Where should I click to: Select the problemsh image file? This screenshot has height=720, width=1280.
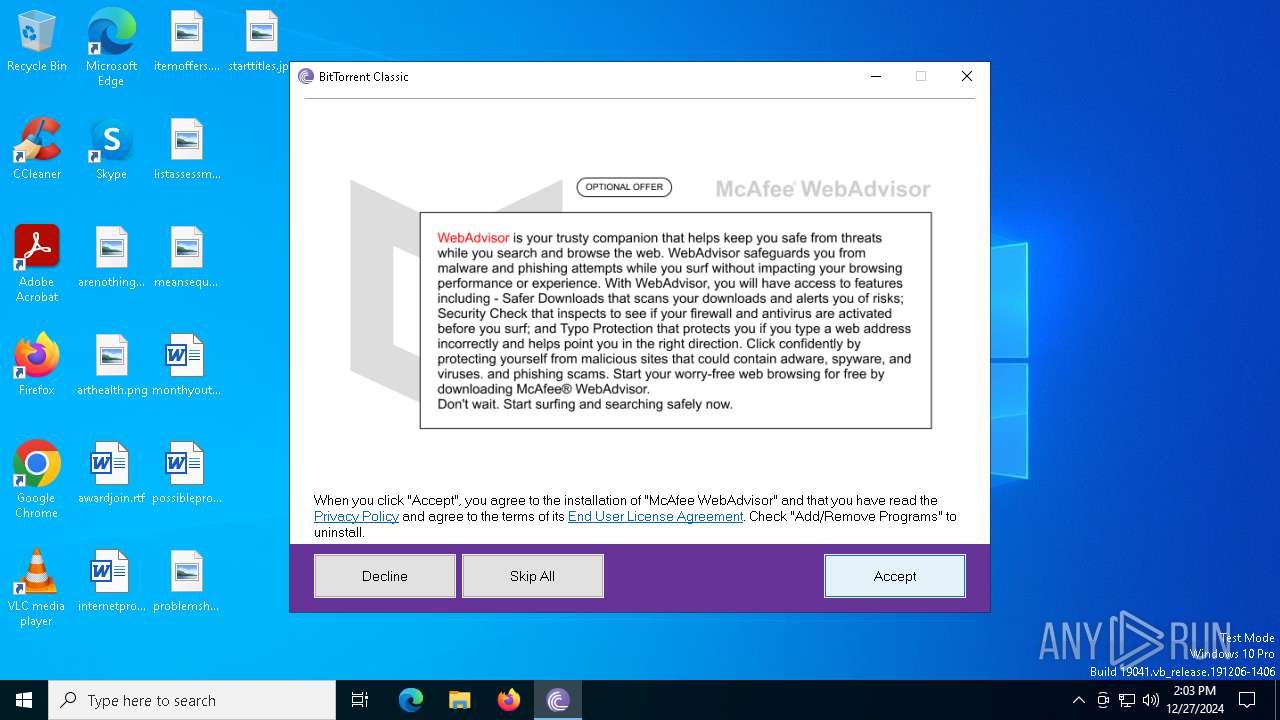tap(187, 582)
